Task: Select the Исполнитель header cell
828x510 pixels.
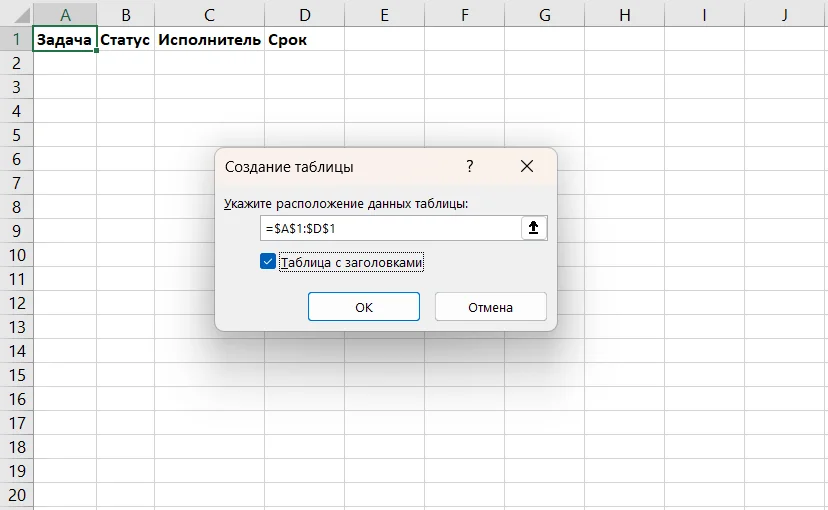Action: [x=209, y=39]
